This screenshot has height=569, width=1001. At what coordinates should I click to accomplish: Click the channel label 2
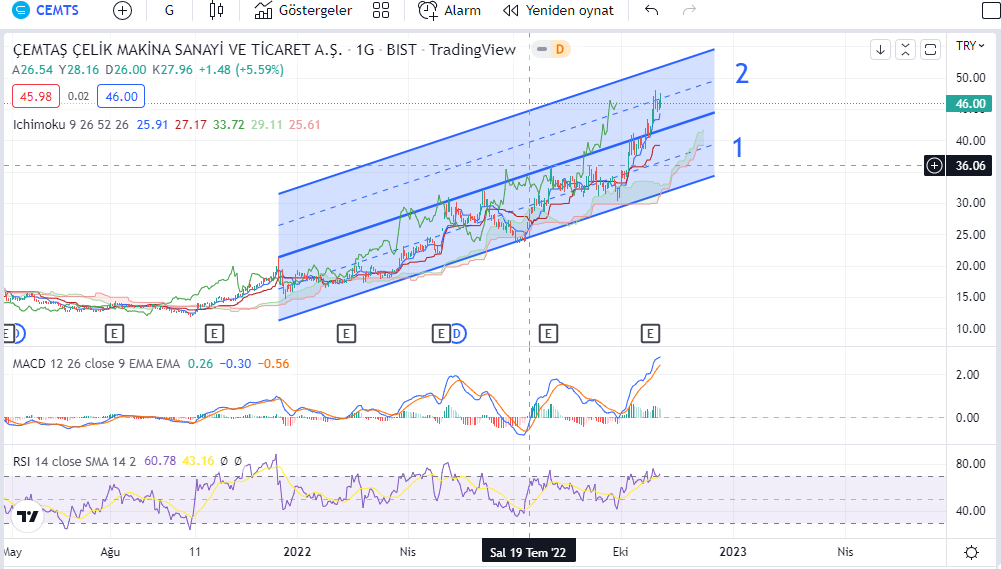point(741,74)
